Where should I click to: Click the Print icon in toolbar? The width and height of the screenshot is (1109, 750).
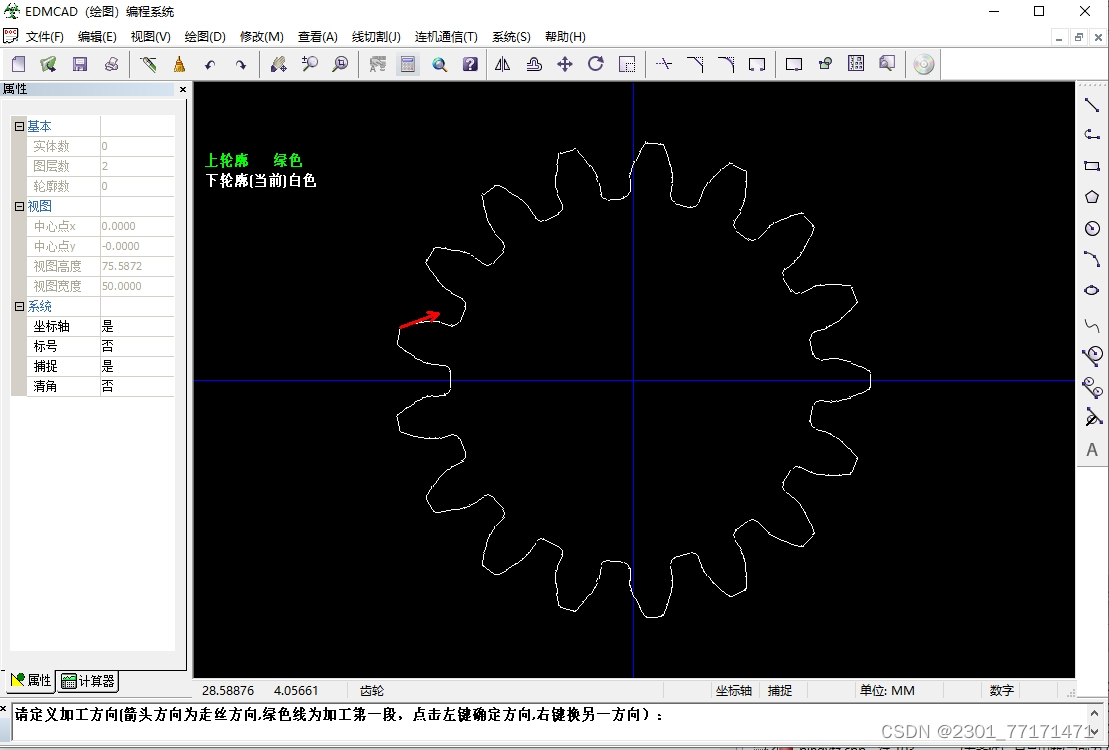pyautogui.click(x=112, y=64)
